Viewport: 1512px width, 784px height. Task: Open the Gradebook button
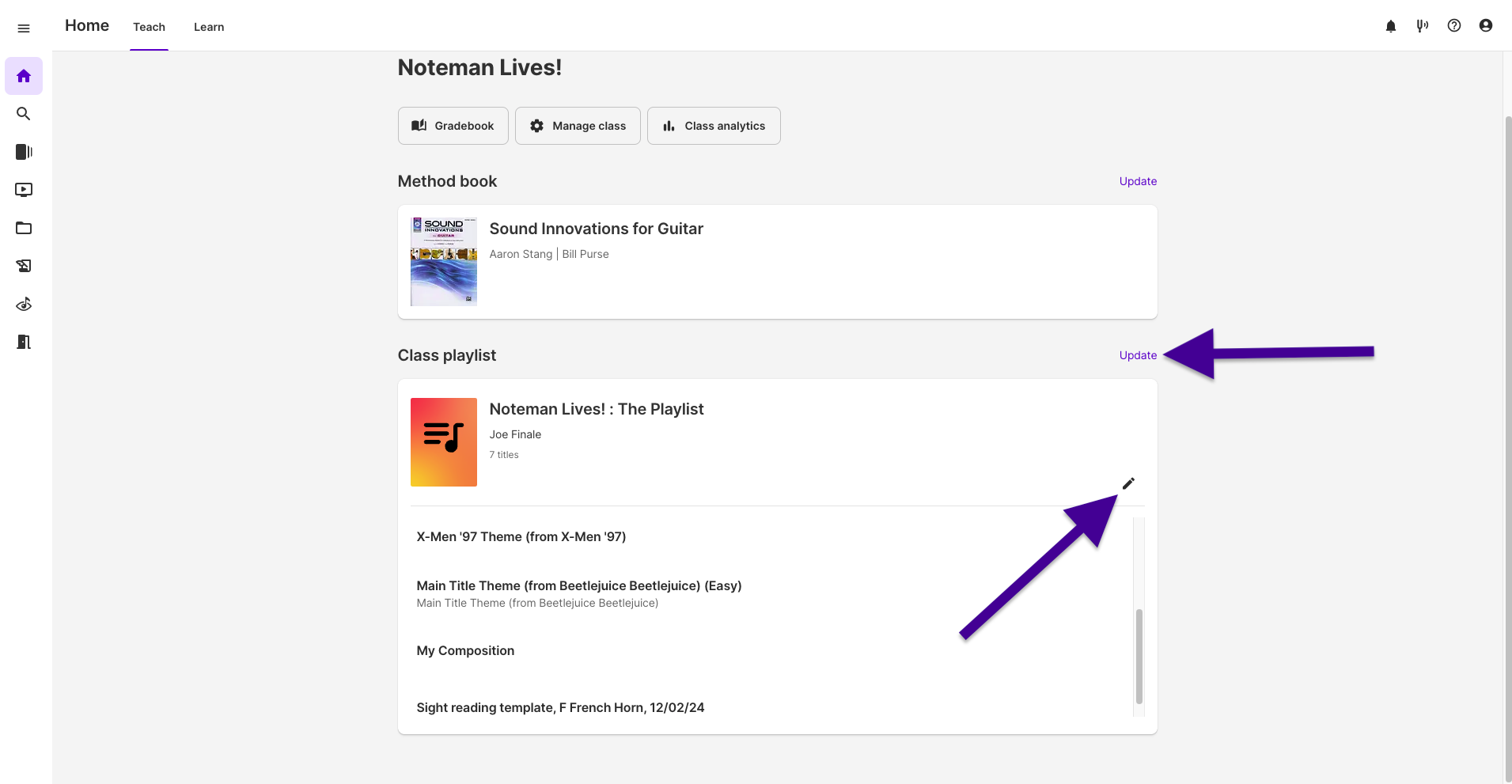coord(453,126)
